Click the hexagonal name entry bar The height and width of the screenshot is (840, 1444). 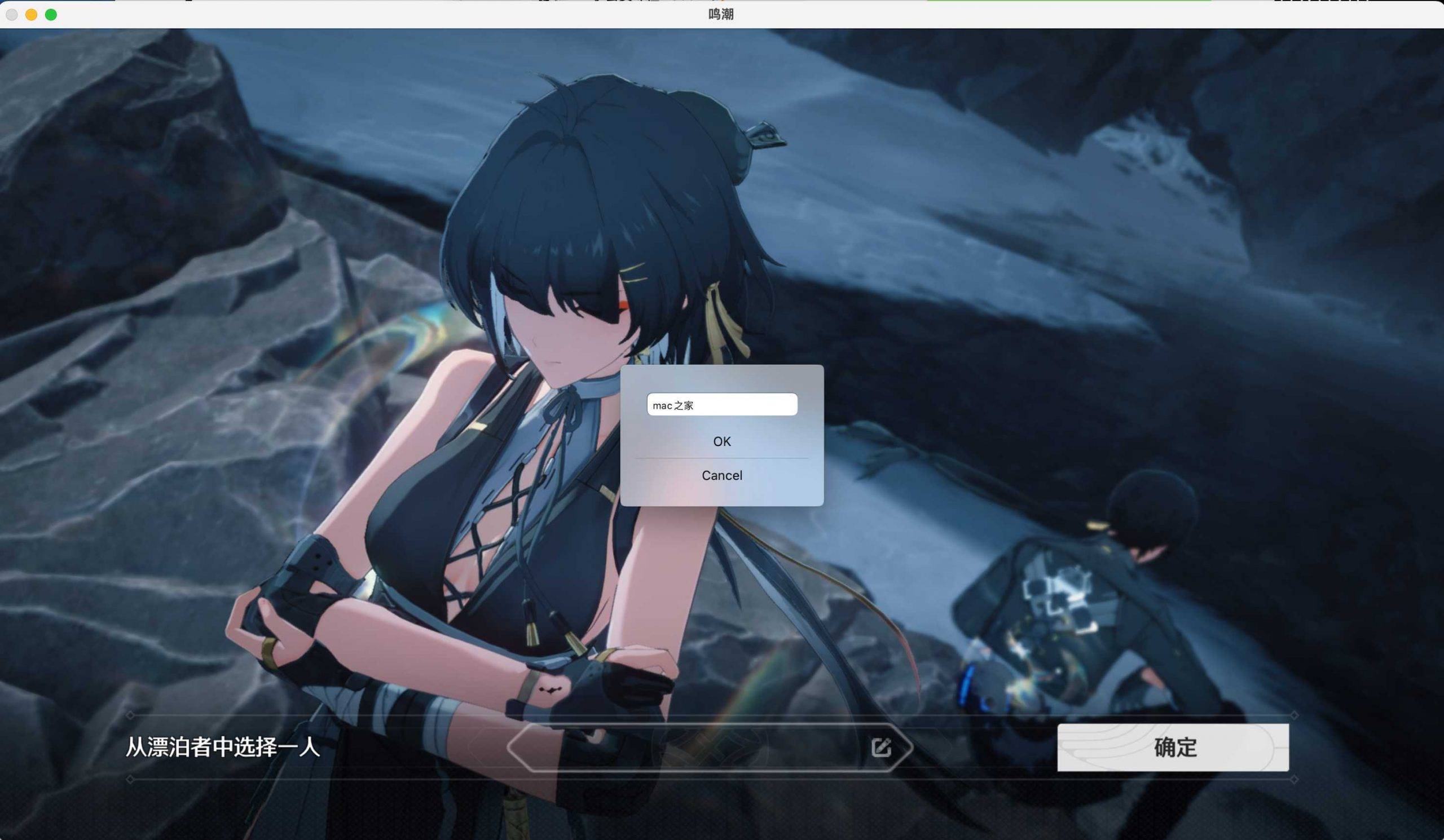coord(710,747)
